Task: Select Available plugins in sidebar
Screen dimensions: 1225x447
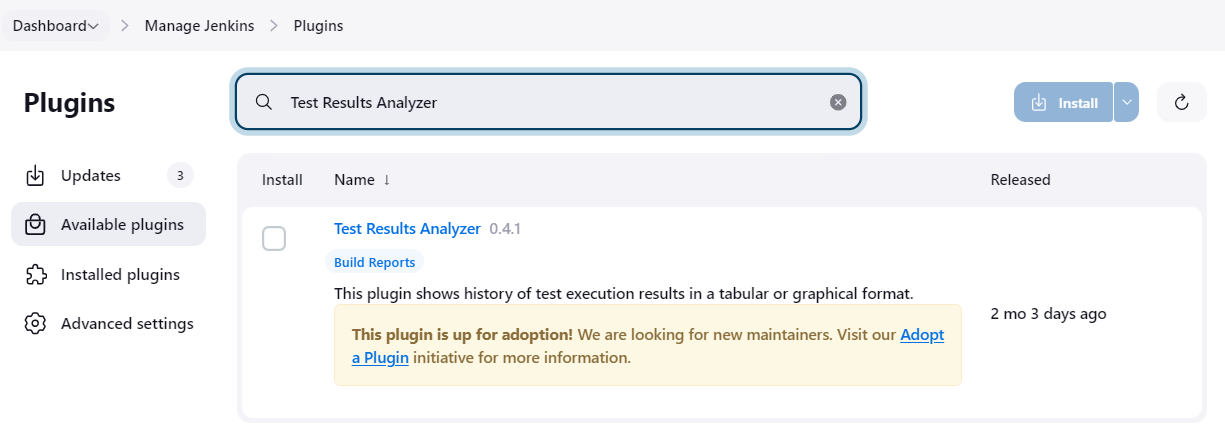Action: (108, 225)
